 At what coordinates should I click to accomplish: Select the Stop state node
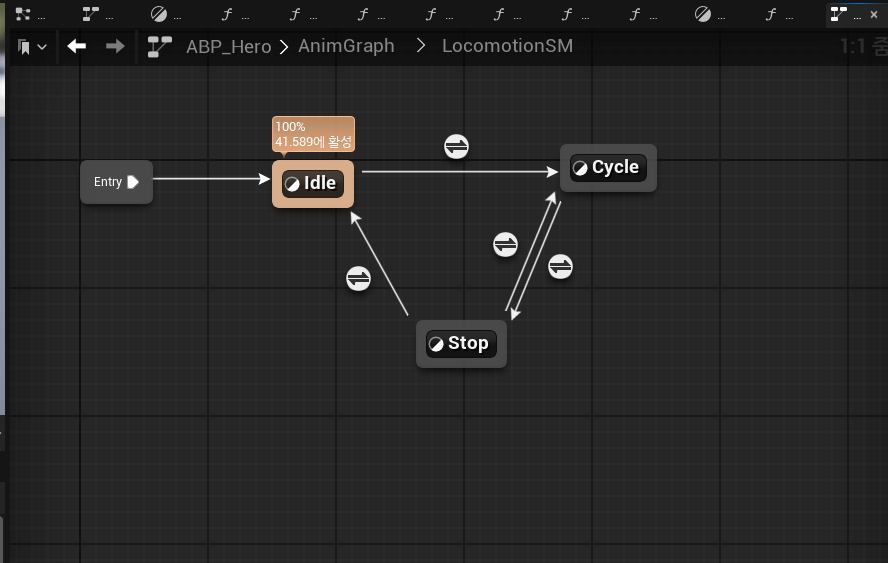click(x=462, y=344)
